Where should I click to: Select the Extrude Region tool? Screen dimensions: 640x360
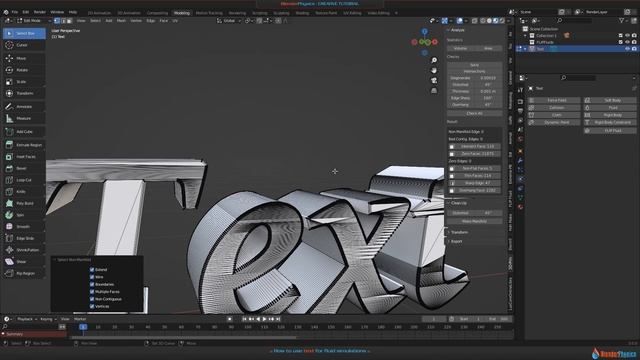tap(24, 145)
